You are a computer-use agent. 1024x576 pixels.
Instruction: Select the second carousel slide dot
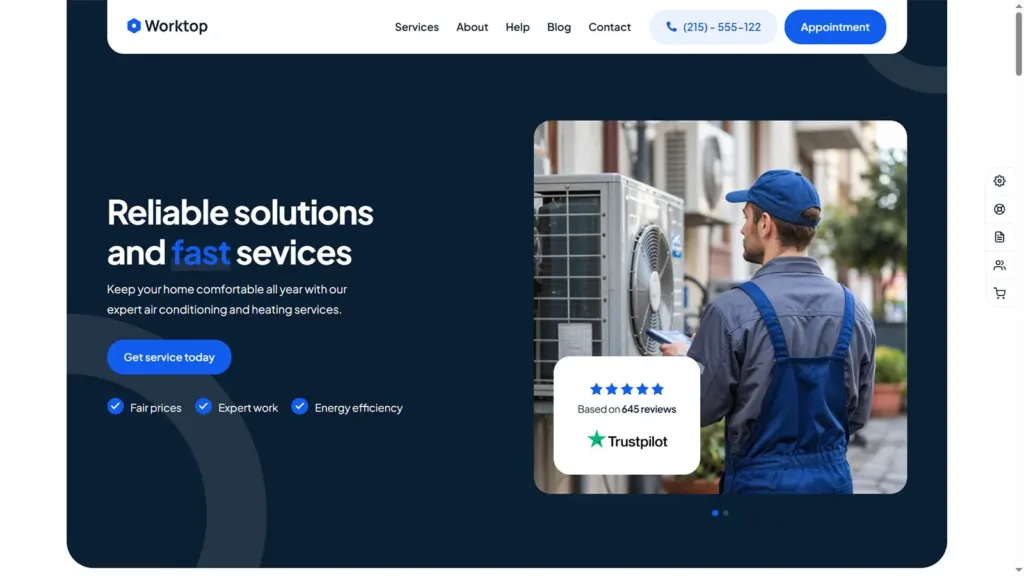726,513
